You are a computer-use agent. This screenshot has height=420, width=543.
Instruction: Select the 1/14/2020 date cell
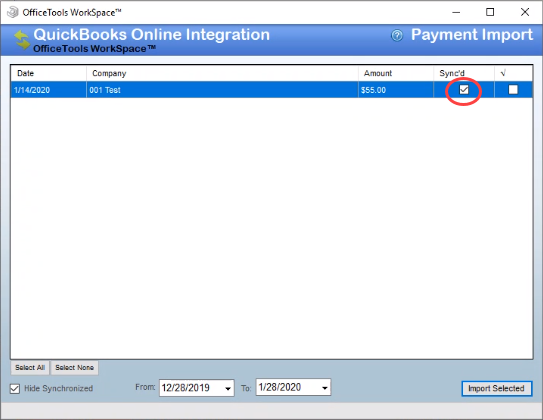click(x=48, y=90)
